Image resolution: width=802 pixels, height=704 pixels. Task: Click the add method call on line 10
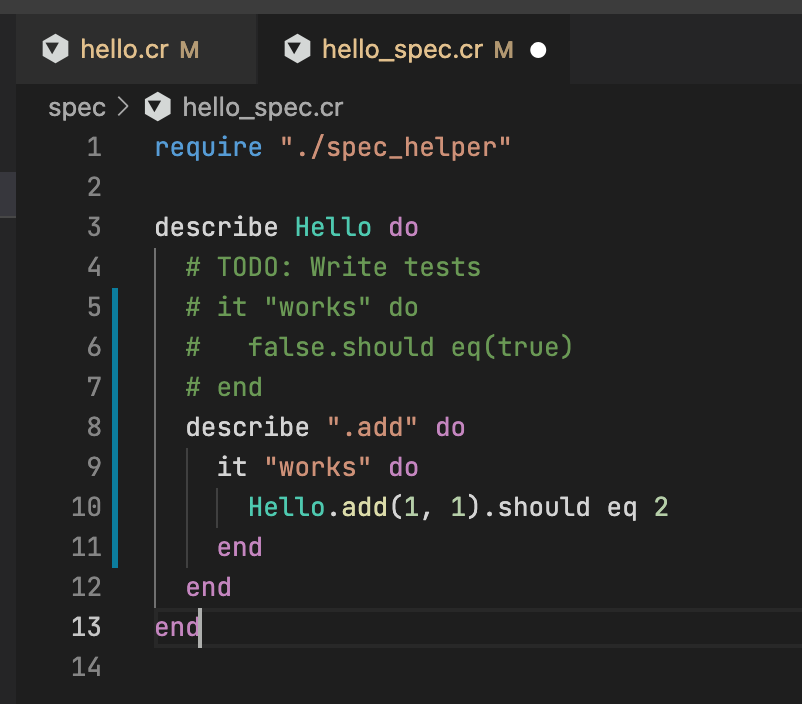tap(364, 508)
